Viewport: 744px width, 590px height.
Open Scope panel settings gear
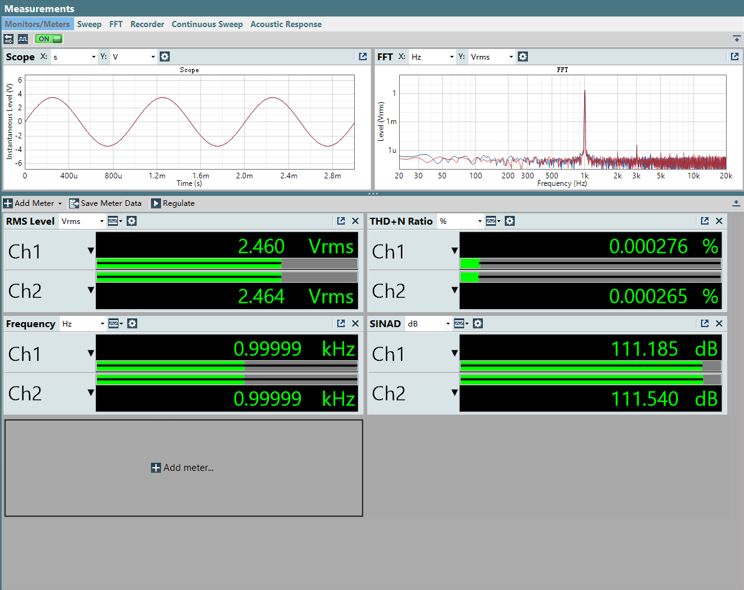(165, 56)
